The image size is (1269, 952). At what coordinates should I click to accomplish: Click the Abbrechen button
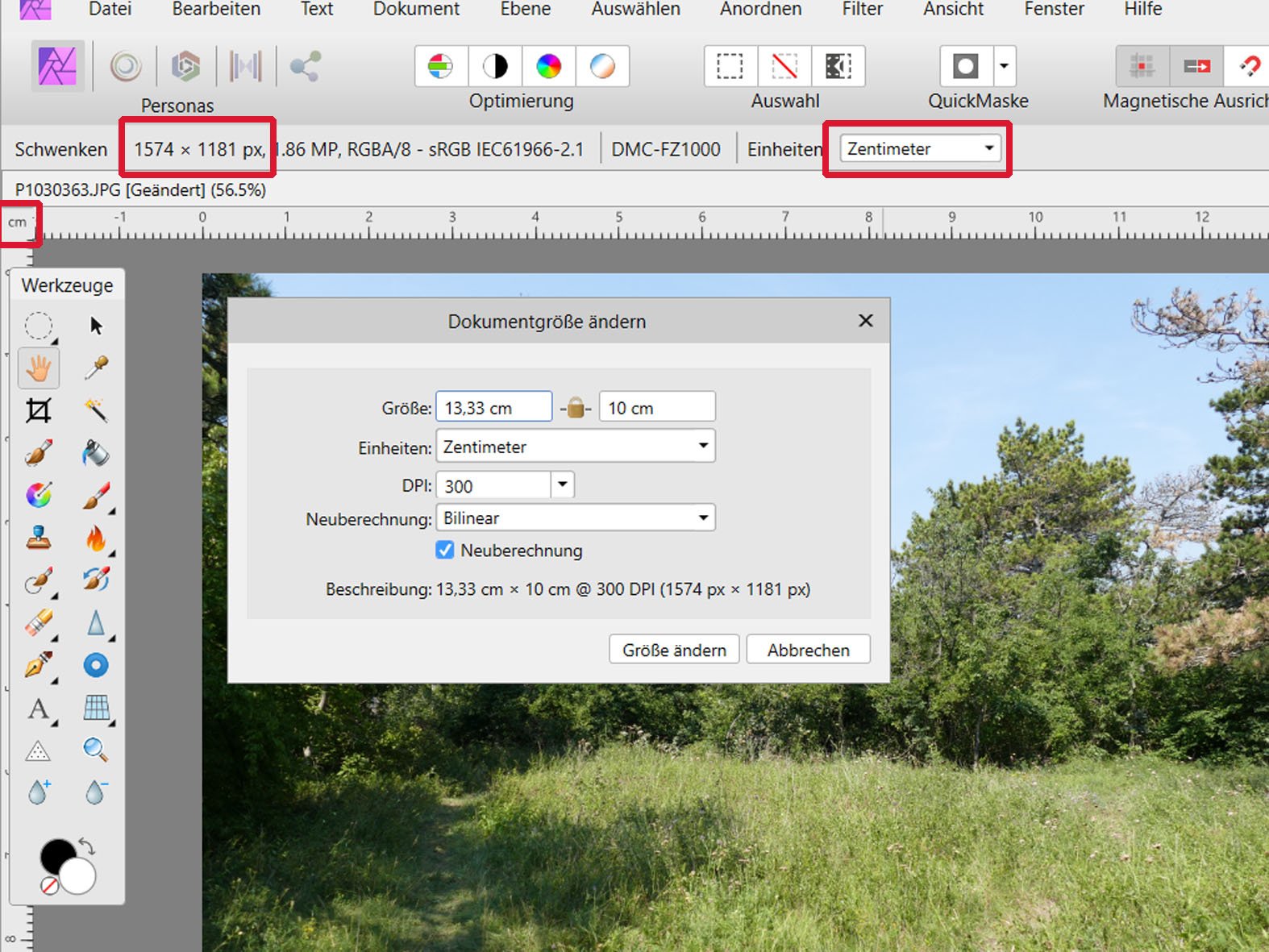(809, 650)
